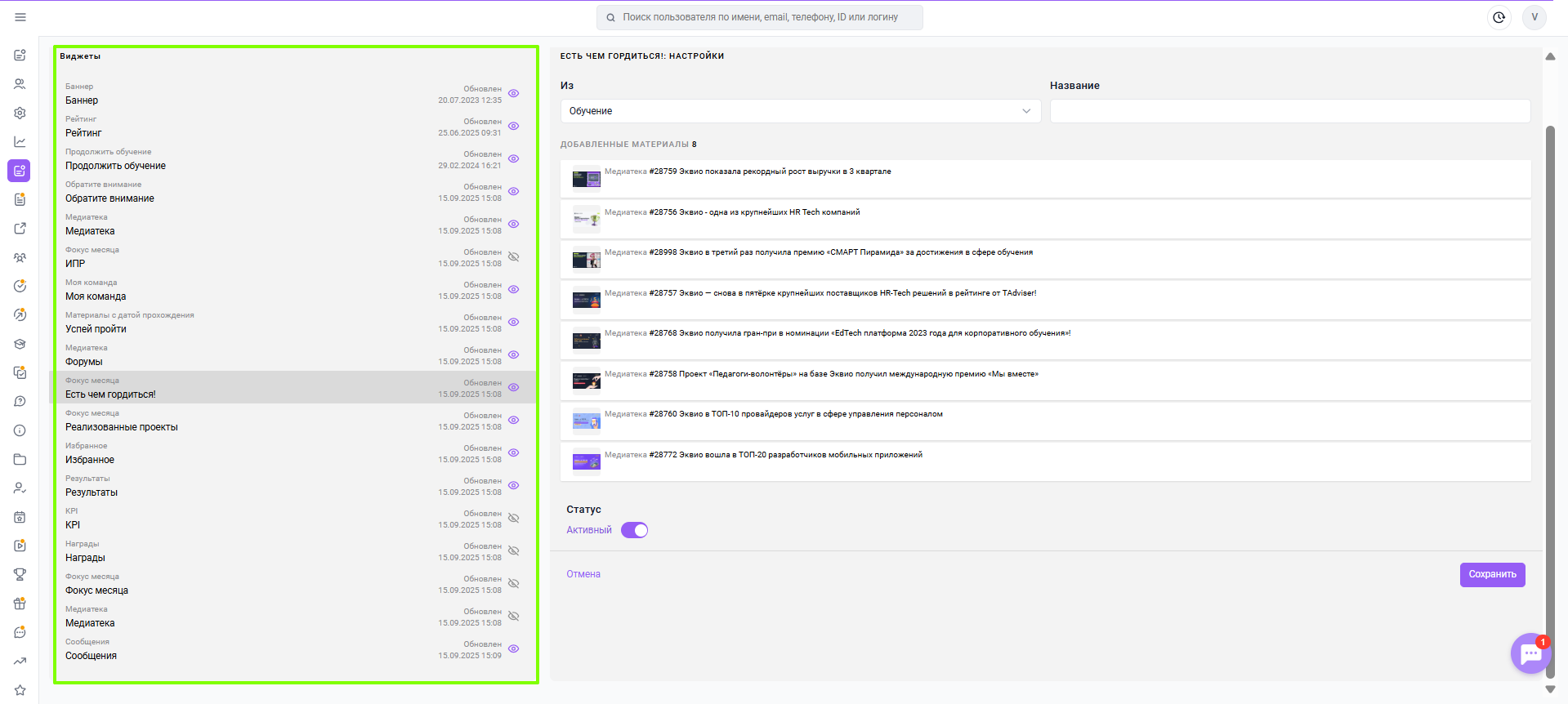The image size is (1568, 704).
Task: Toggle the Активный status switch
Action: 634,530
